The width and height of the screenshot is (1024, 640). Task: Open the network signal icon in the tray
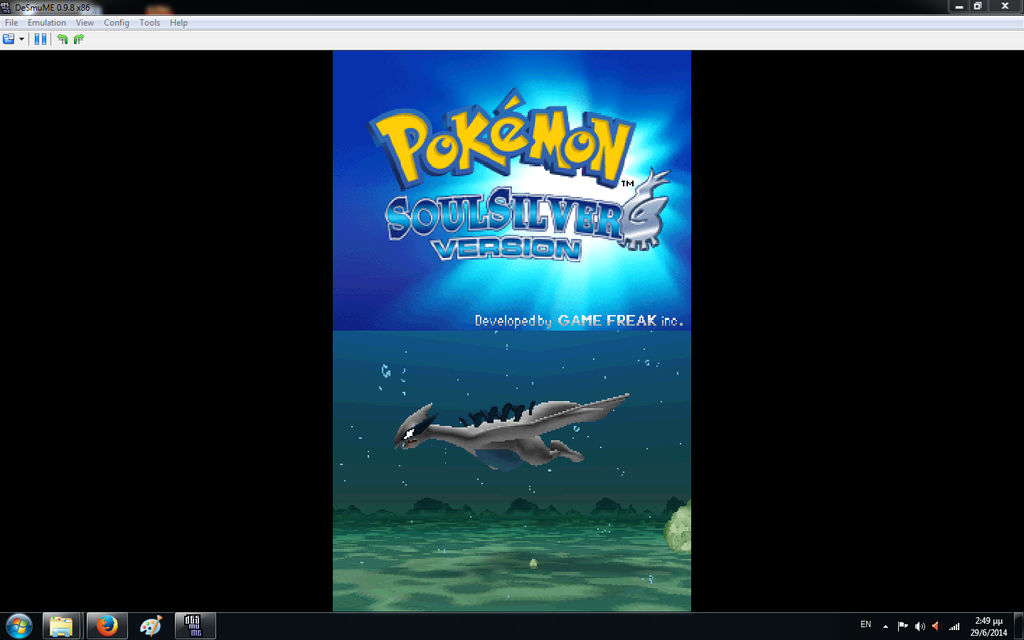tap(954, 626)
